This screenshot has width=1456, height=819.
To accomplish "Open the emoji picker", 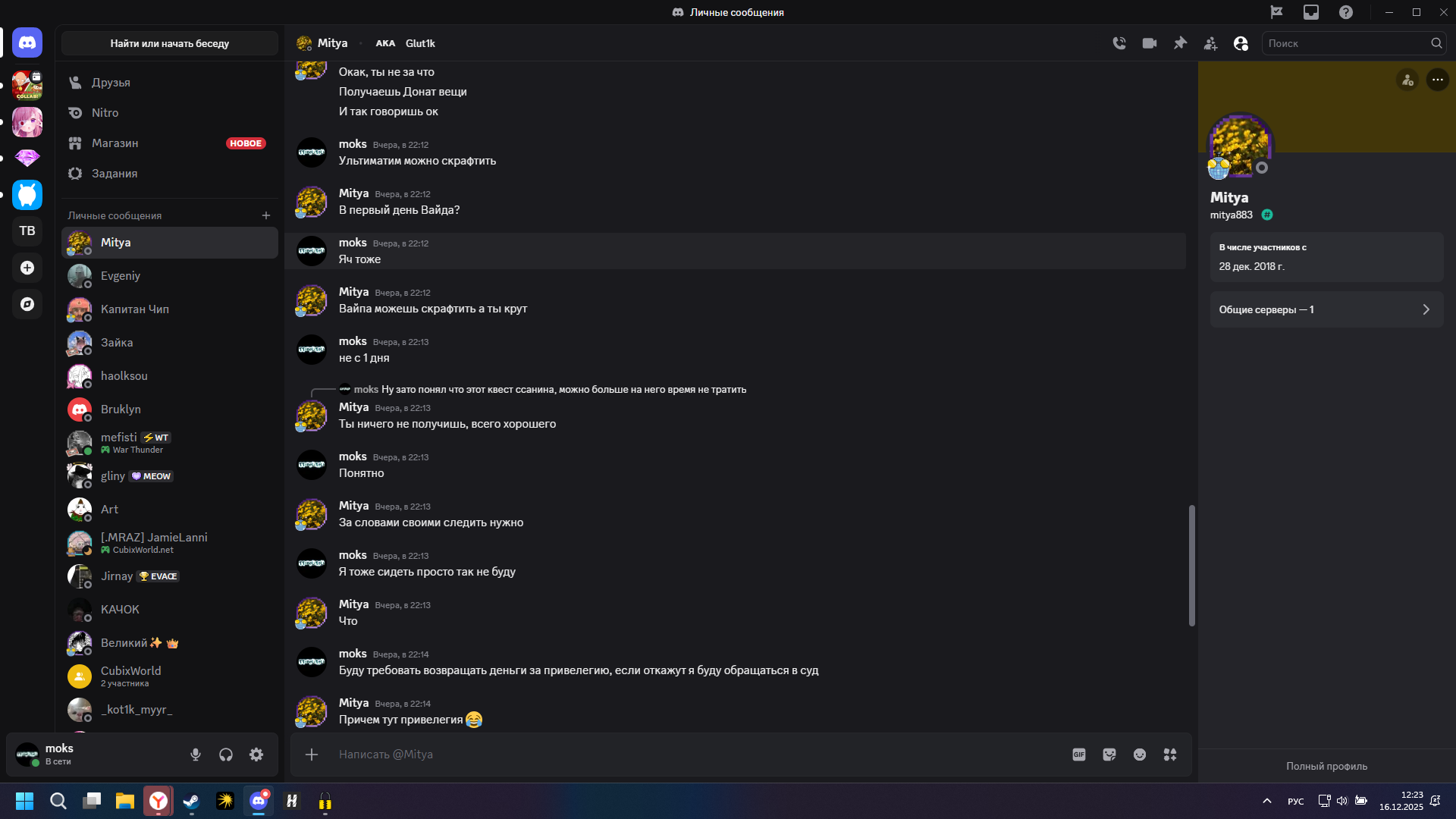I will tap(1140, 755).
